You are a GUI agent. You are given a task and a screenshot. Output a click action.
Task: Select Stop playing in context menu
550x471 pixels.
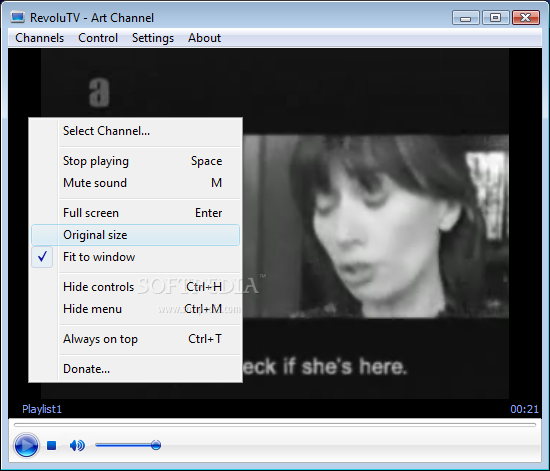135,161
